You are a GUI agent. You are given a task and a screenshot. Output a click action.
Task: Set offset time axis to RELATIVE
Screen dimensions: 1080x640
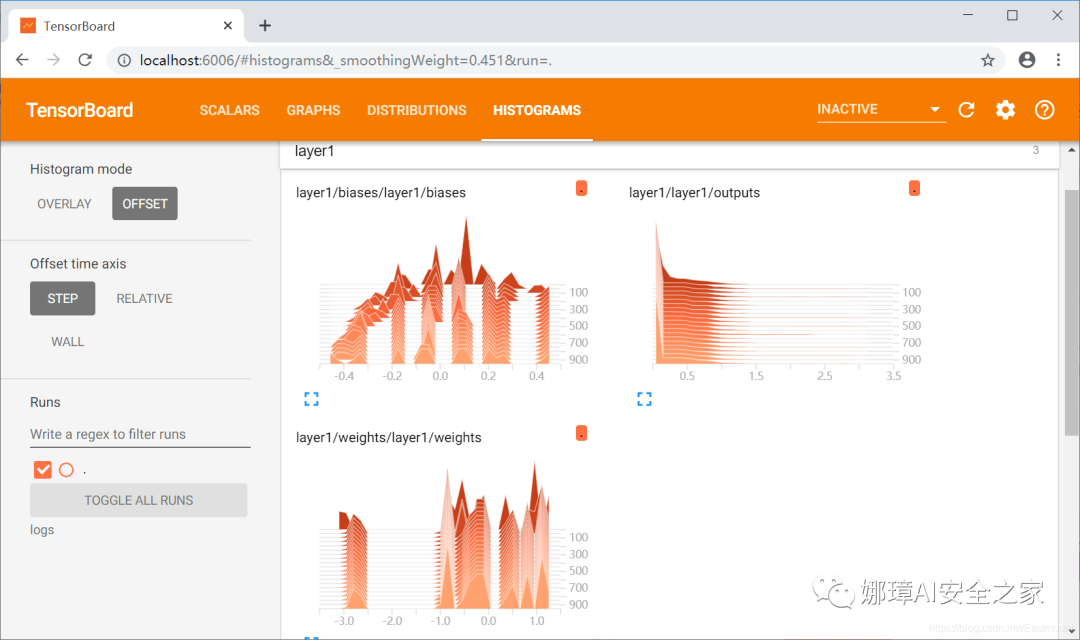pos(145,298)
